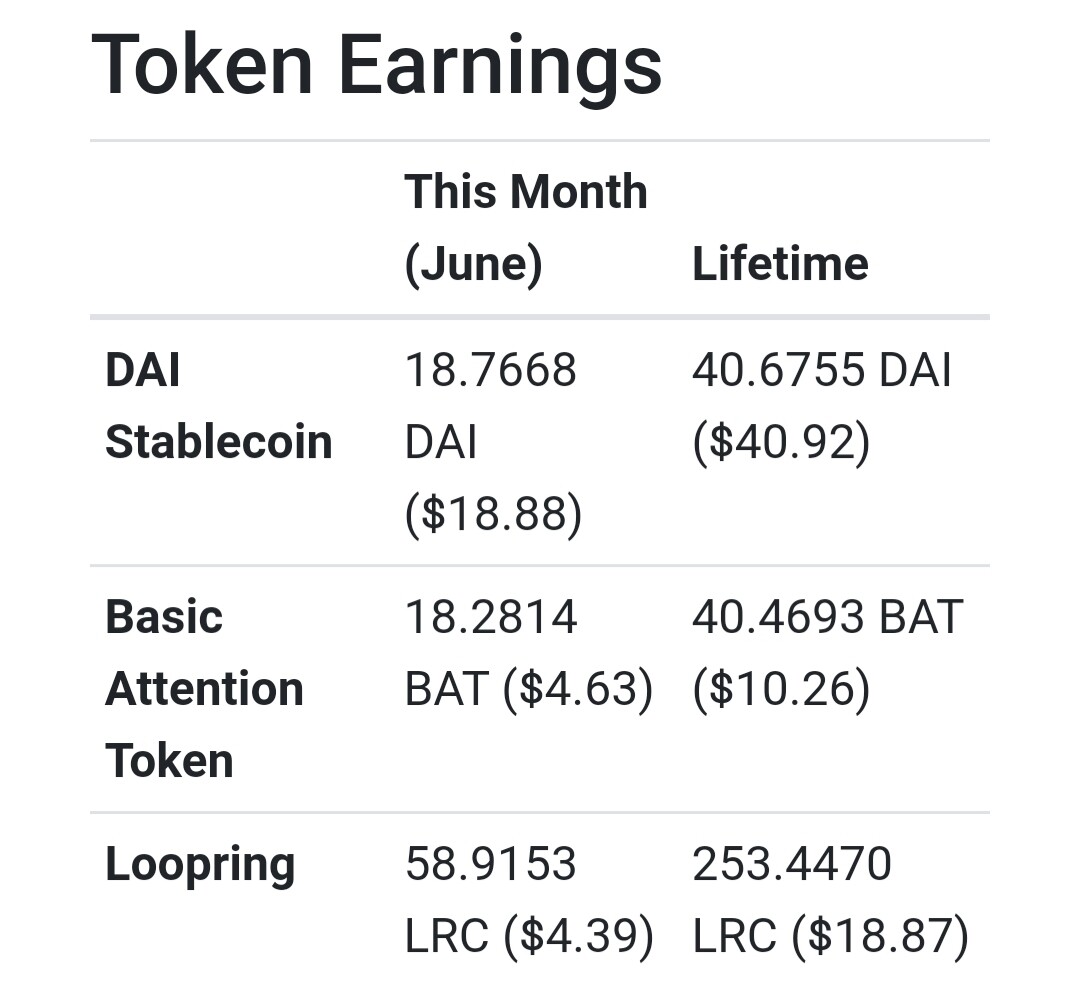Click the DAI Stablecoin row label
1079x984 pixels.
tap(219, 406)
